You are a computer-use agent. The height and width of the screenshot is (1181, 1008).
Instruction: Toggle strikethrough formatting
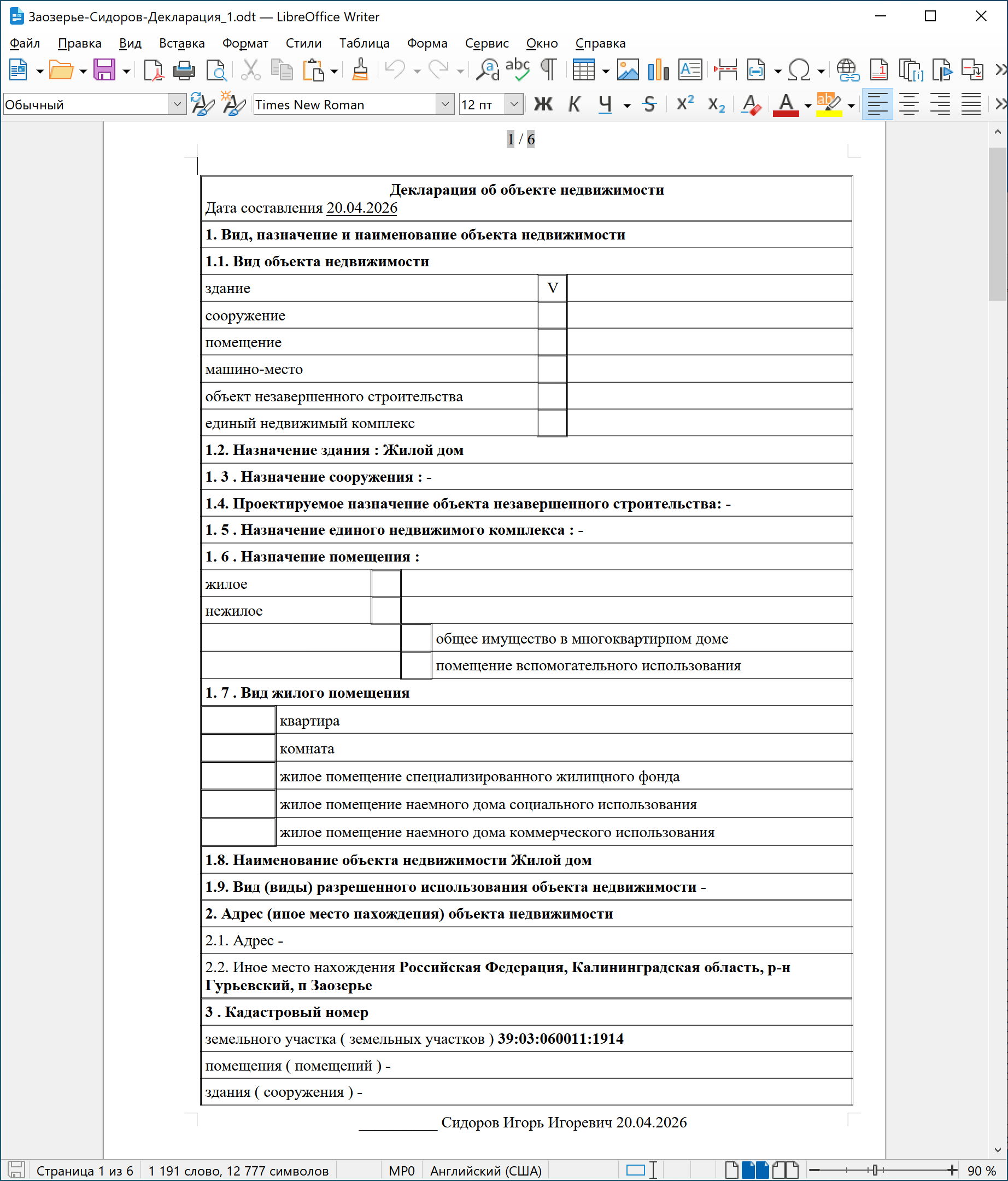(x=649, y=105)
